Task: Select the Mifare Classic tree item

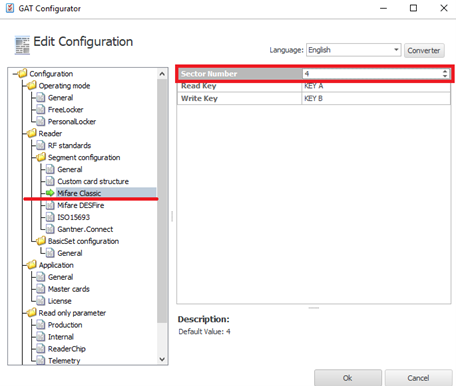Action: pos(79,193)
